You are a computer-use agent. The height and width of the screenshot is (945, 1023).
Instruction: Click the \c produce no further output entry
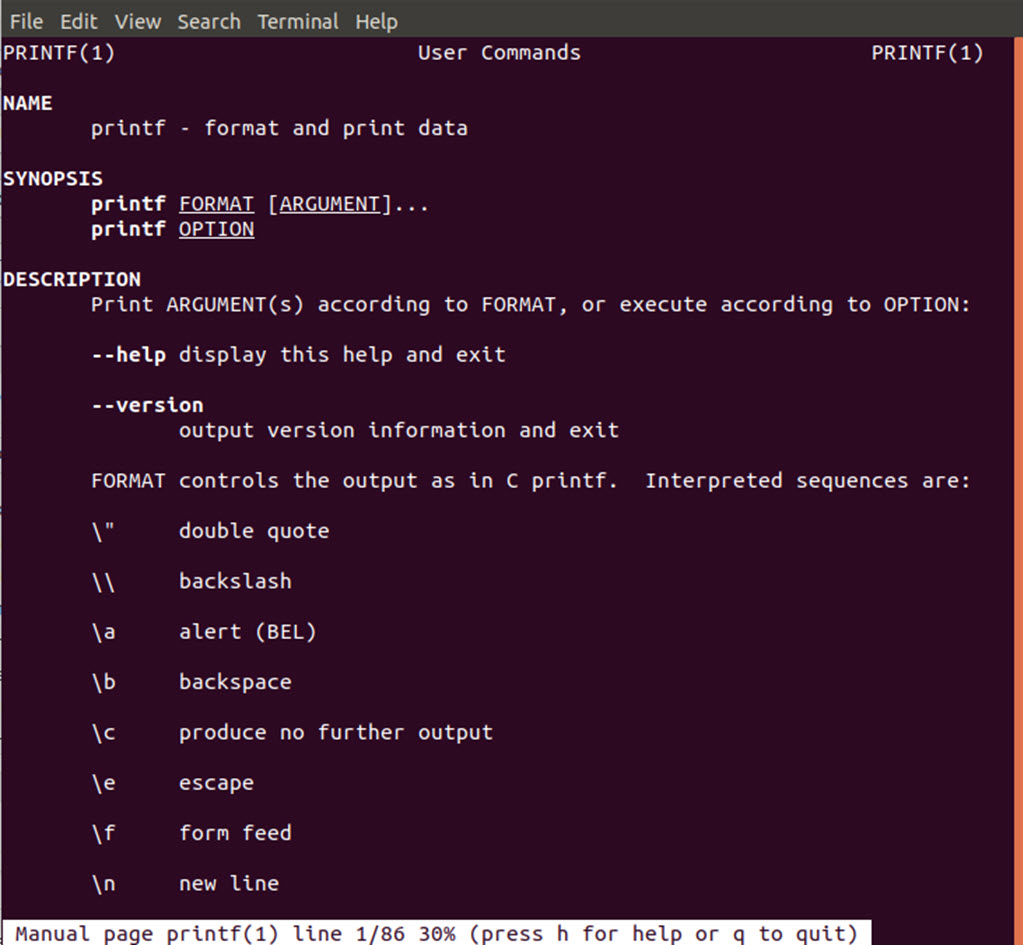[292, 733]
